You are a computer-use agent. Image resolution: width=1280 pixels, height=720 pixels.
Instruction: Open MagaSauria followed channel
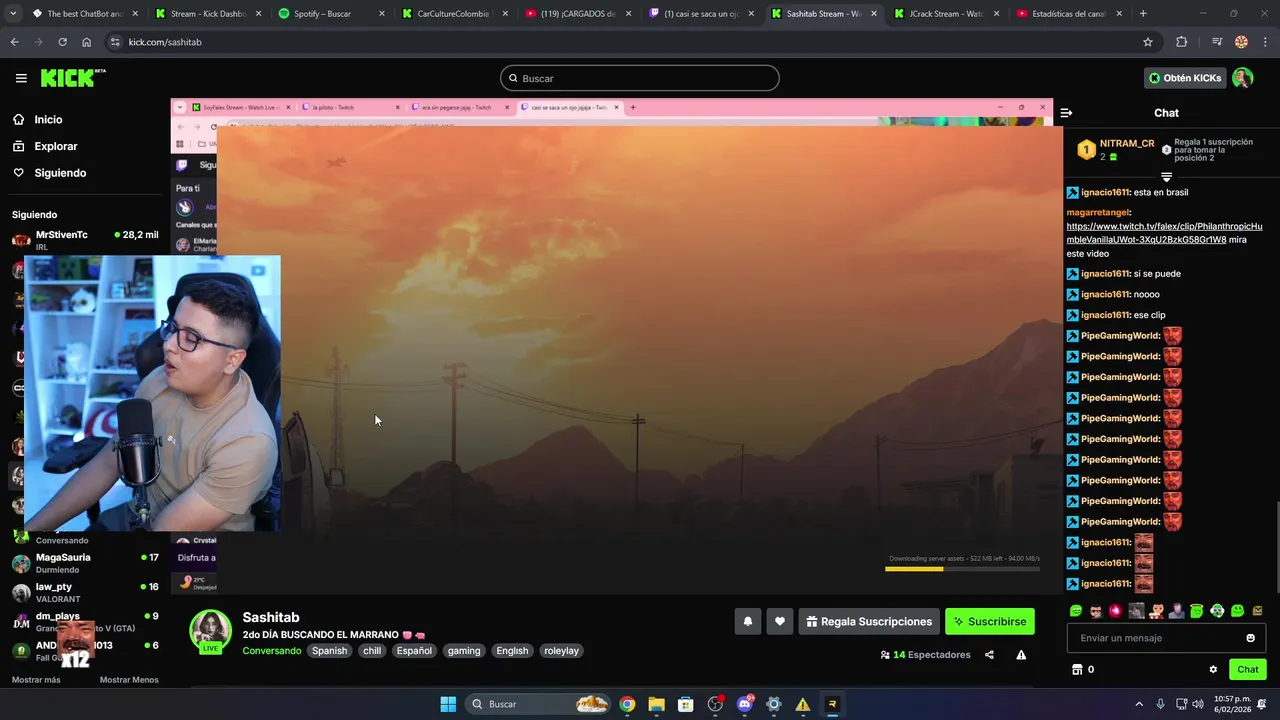click(85, 563)
